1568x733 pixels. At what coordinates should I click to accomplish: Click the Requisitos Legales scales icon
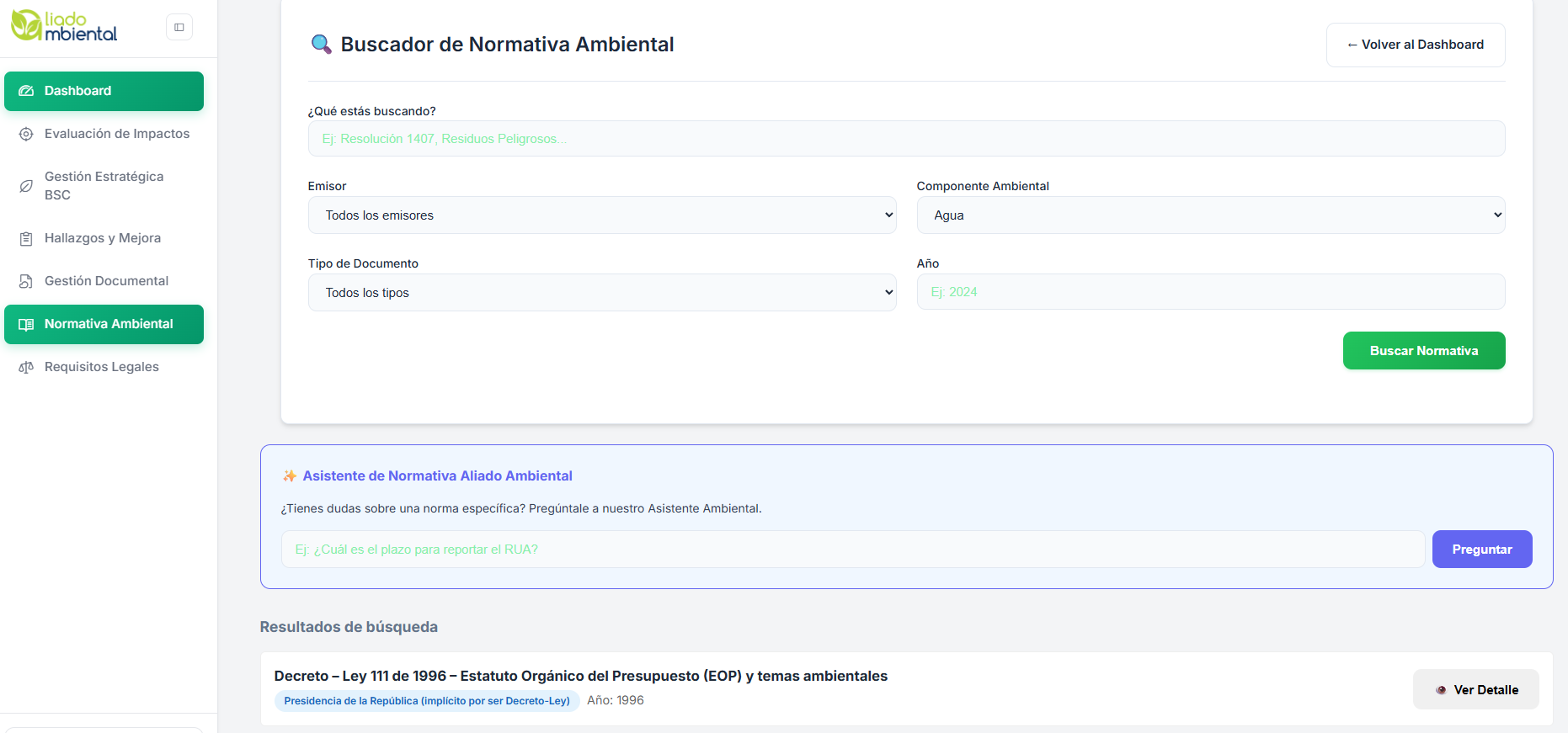click(26, 367)
